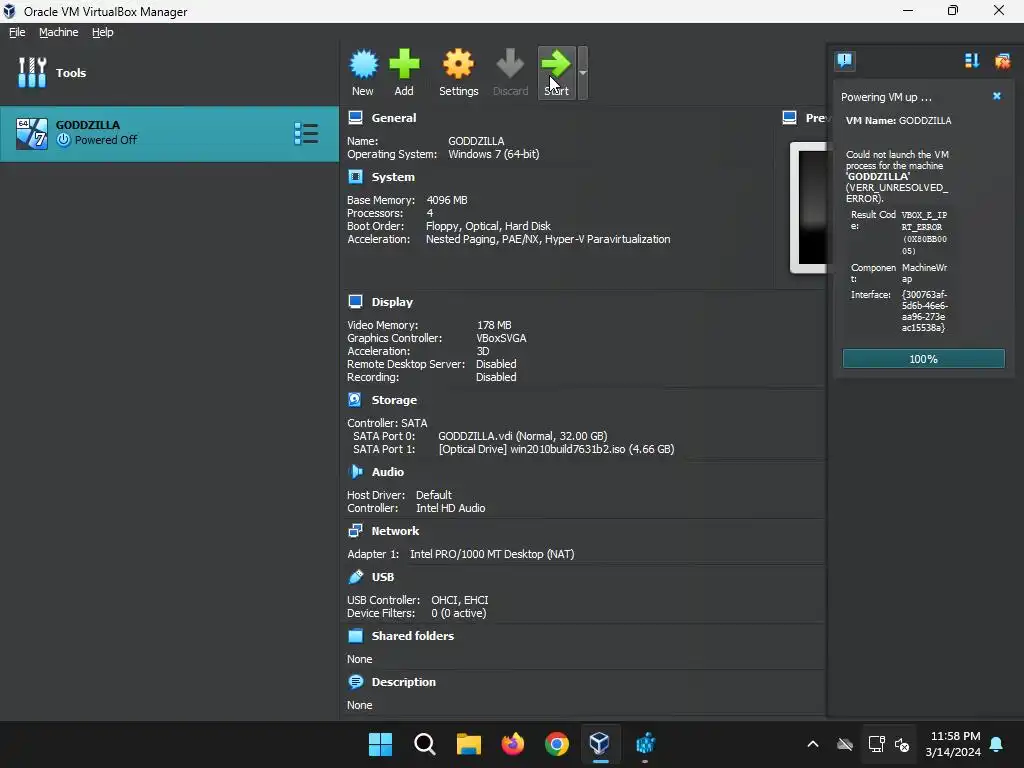This screenshot has height=768, width=1024.
Task: Click the Storage section header
Action: (394, 400)
